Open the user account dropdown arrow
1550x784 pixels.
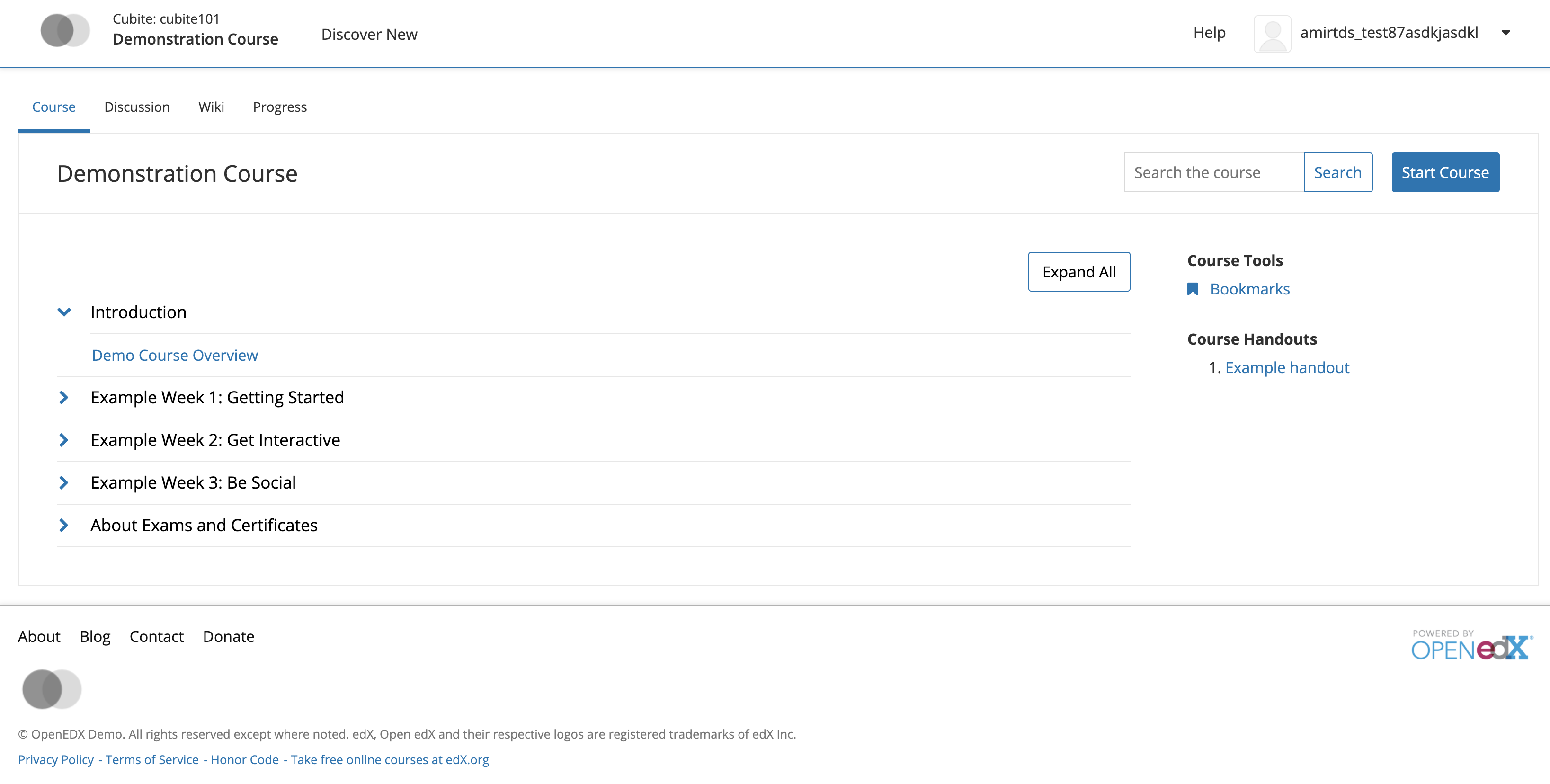click(1505, 33)
